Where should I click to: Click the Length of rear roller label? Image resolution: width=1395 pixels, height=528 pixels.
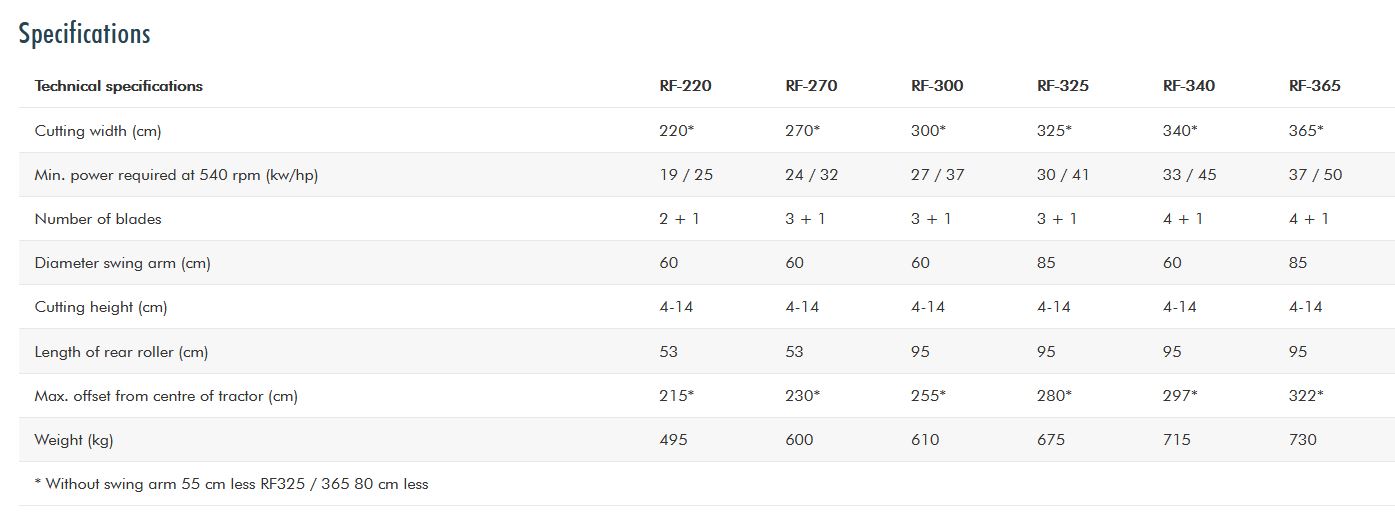click(x=121, y=352)
